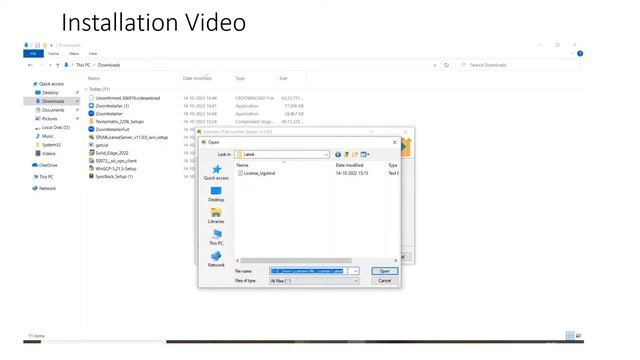
Task: Click the Search Downloads field
Action: (x=517, y=65)
